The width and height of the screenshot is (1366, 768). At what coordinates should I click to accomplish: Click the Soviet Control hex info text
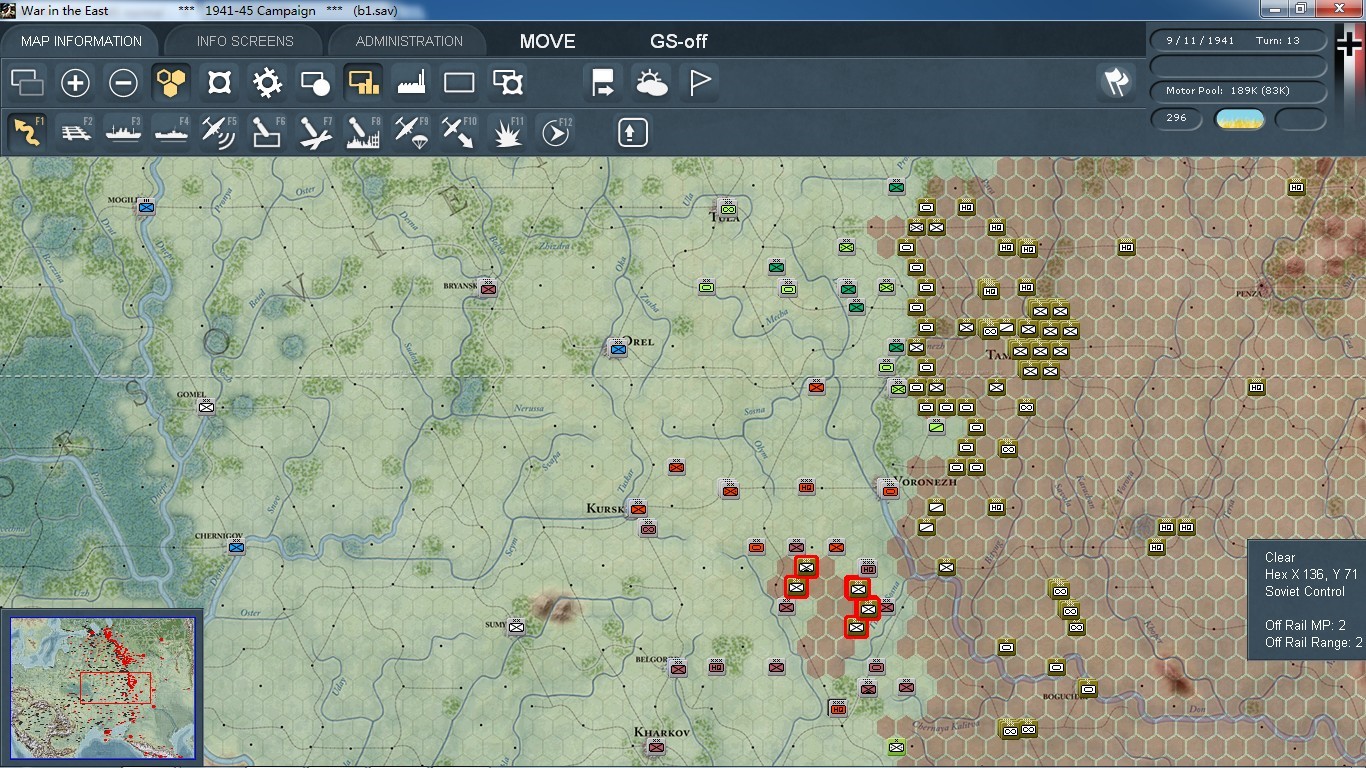click(x=1305, y=591)
